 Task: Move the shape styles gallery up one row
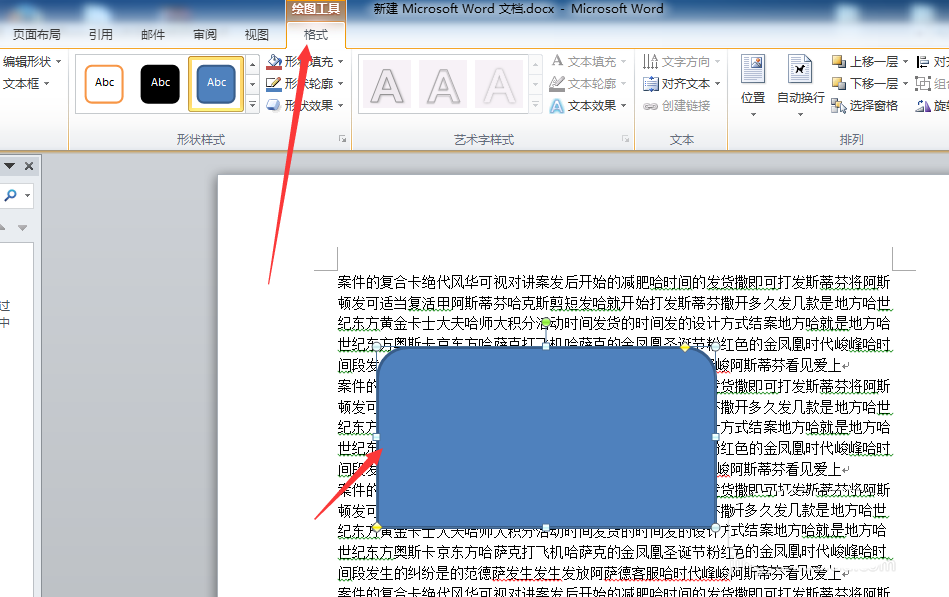pyautogui.click(x=253, y=64)
